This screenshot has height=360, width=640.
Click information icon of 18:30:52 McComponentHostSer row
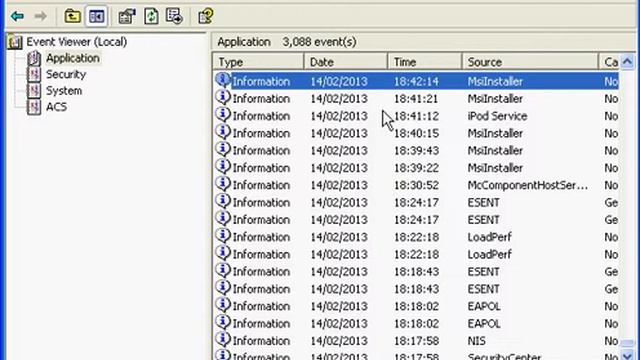[223, 184]
